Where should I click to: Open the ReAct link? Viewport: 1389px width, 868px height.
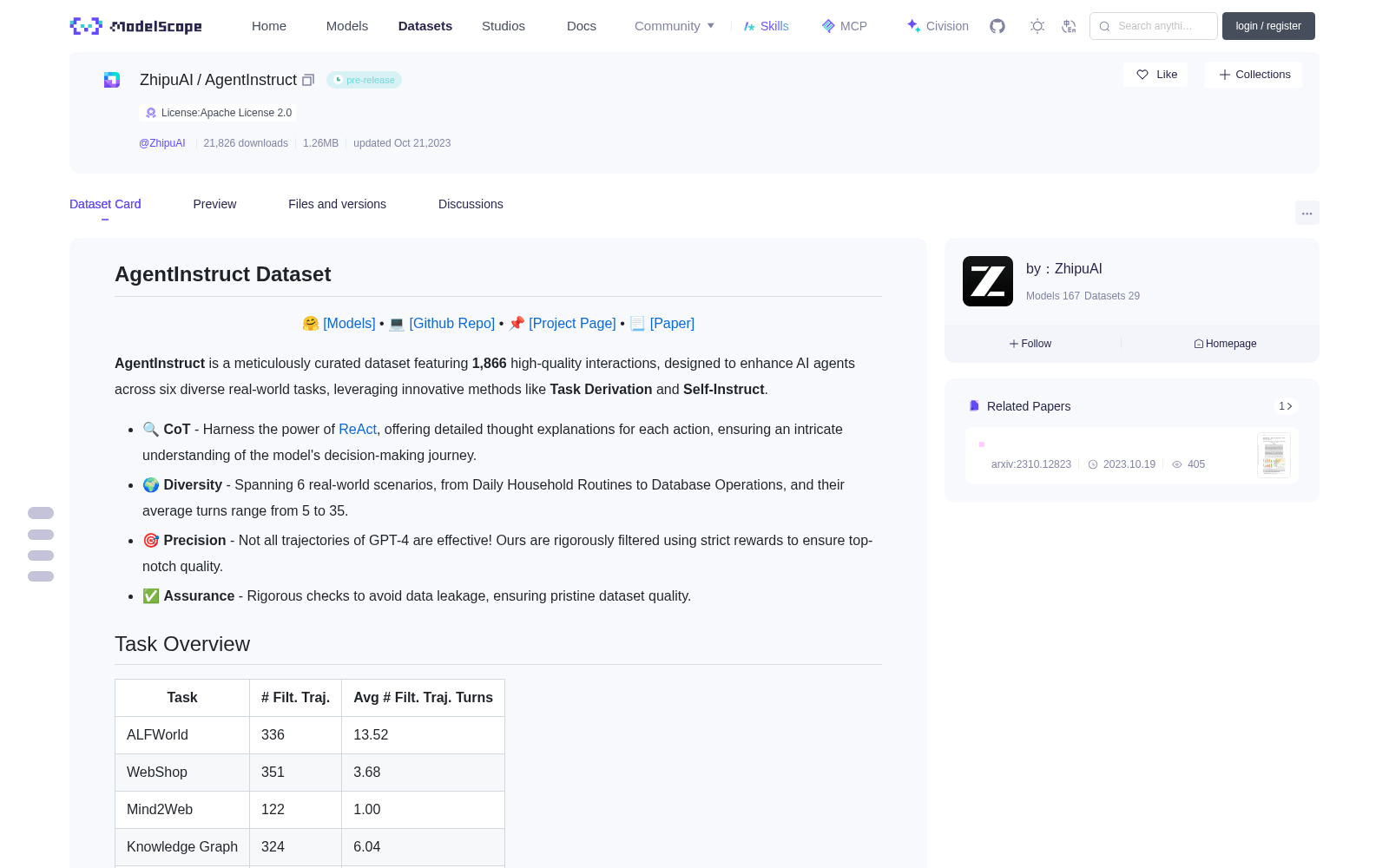pos(358,429)
